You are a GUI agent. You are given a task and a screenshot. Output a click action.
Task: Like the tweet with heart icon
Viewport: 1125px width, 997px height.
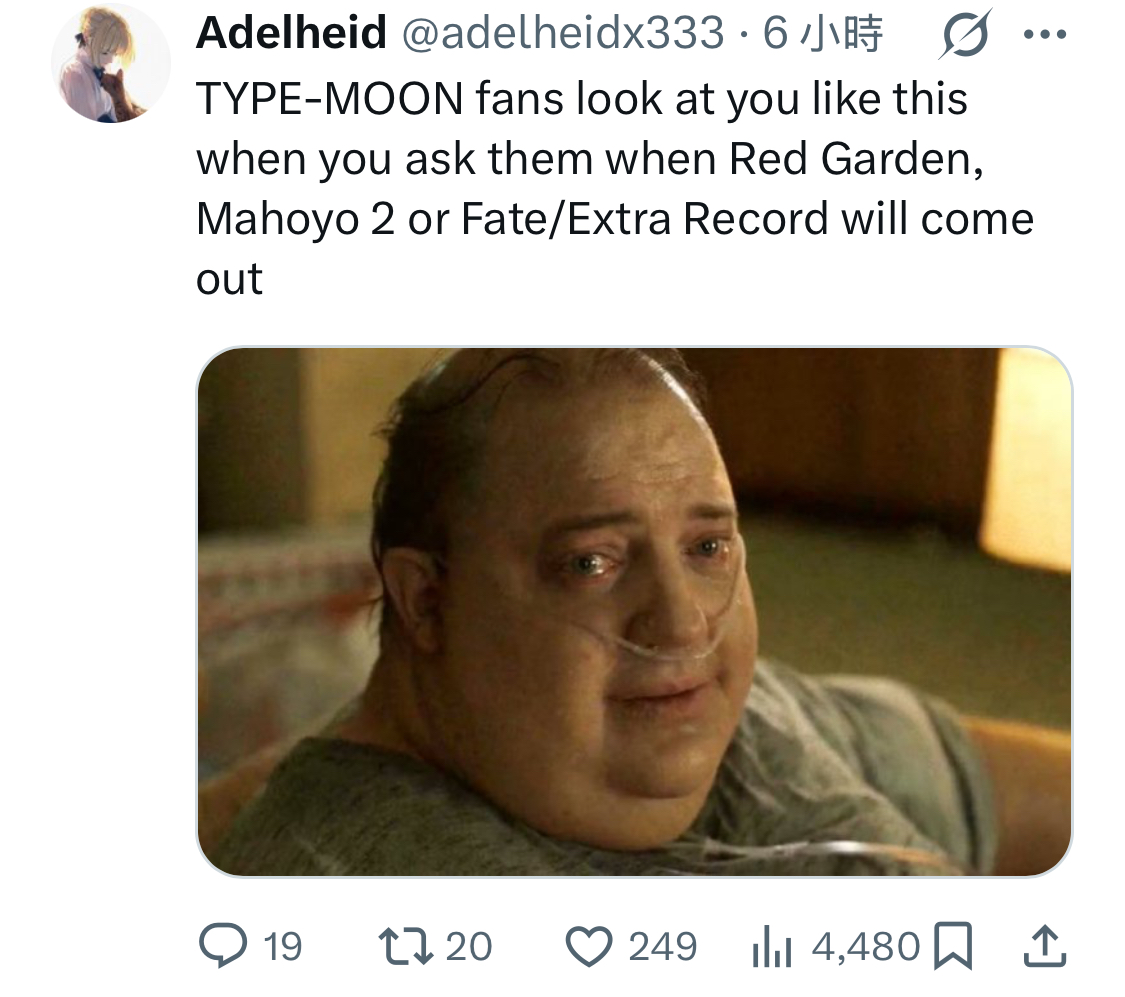coord(589,946)
